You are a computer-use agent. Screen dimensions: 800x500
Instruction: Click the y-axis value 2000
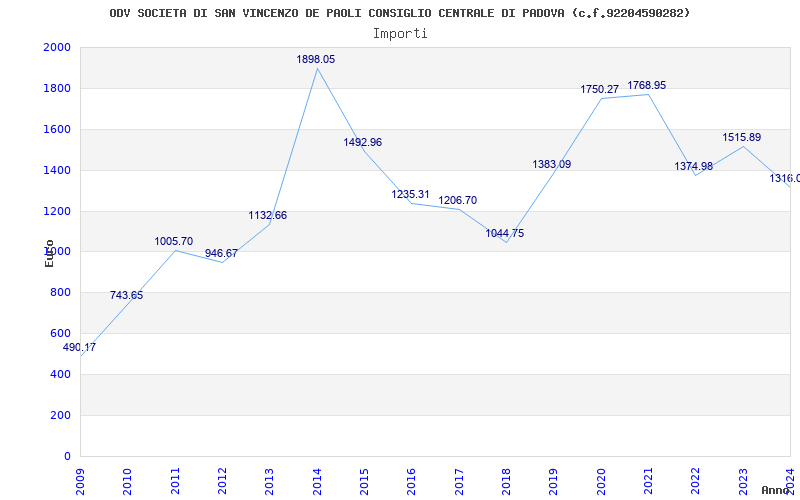pyautogui.click(x=57, y=47)
